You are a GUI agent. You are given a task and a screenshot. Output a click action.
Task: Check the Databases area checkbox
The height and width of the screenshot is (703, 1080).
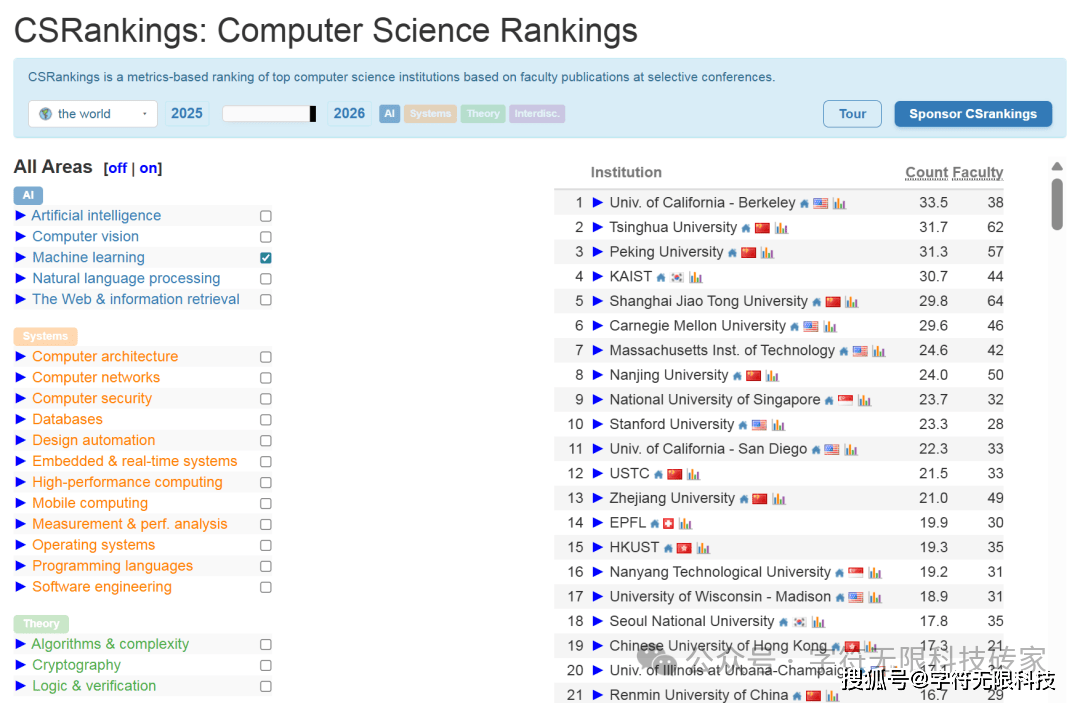pos(266,420)
